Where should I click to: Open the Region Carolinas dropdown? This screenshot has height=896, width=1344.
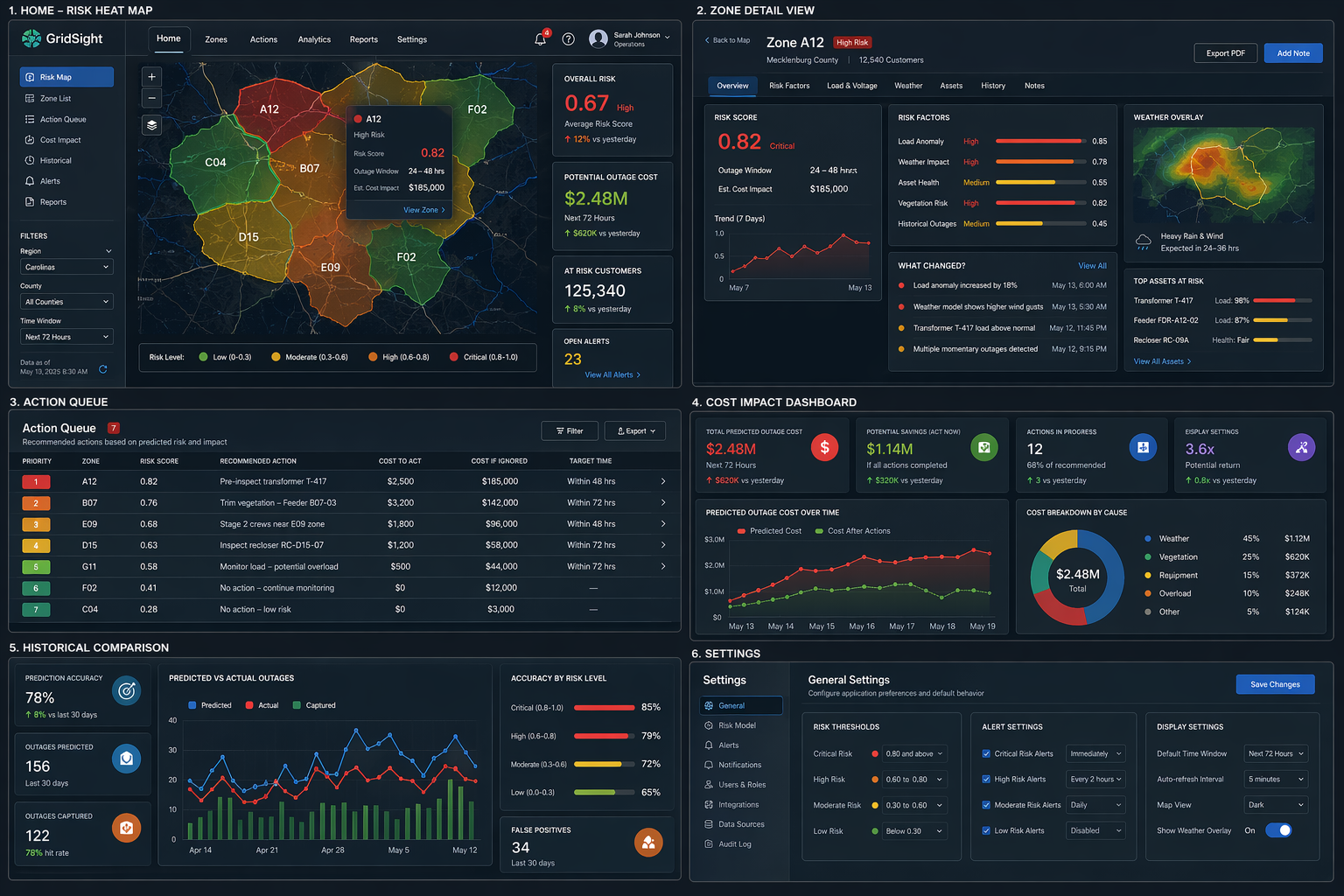(x=66, y=267)
